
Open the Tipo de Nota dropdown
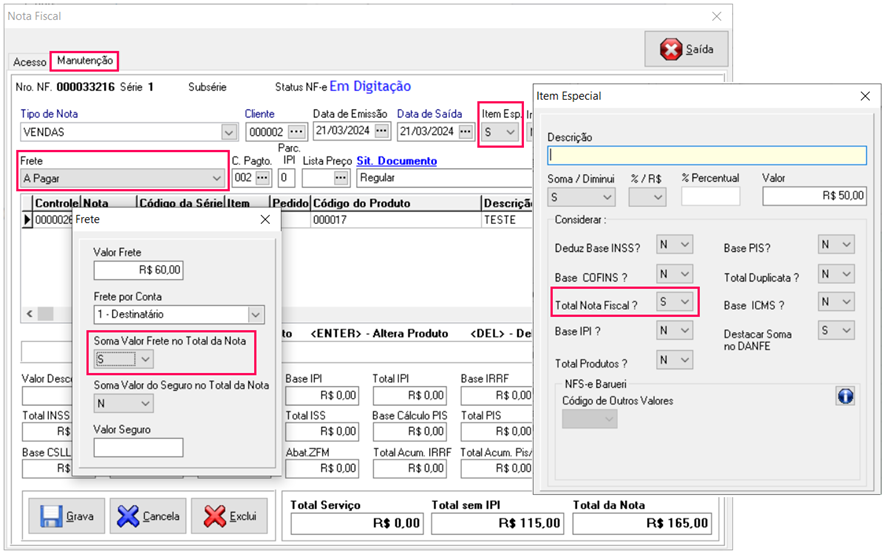[229, 132]
